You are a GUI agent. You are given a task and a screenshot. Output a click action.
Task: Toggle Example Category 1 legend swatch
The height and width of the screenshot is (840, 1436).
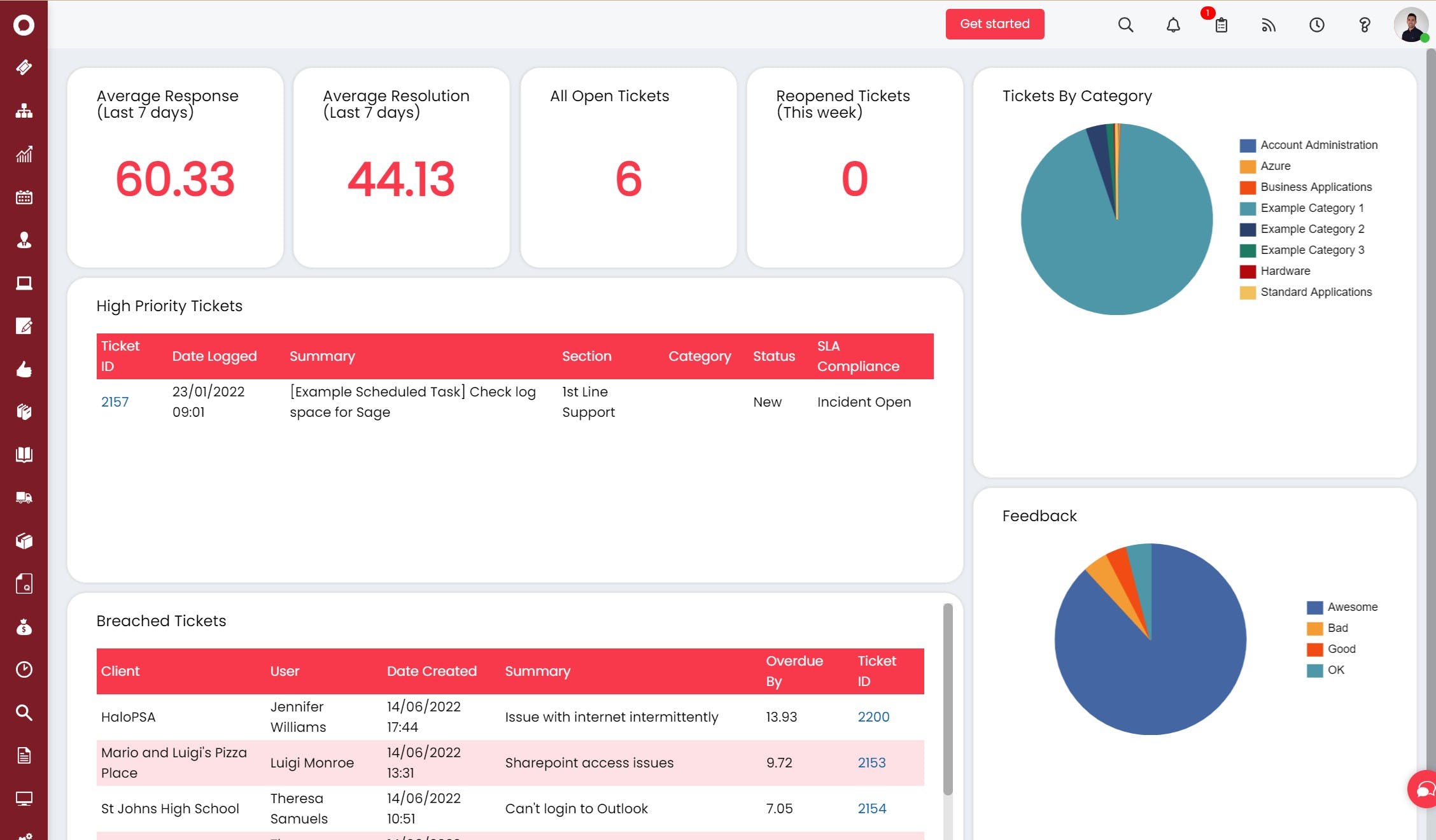(x=1248, y=208)
